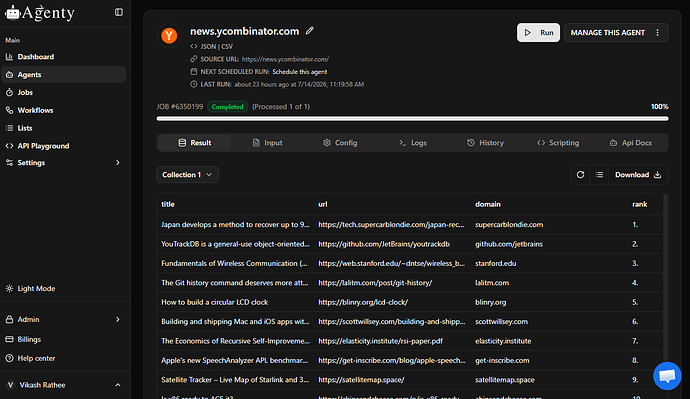Click the table vertical scrollbar

(x=665, y=282)
